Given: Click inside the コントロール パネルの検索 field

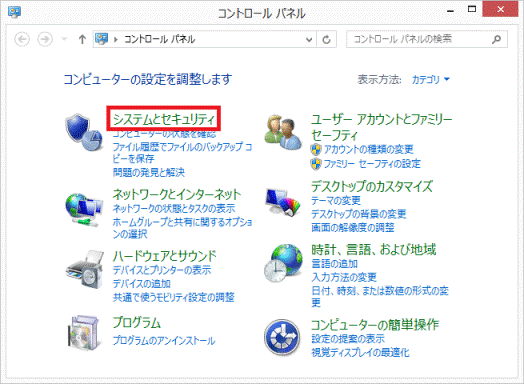Looking at the screenshot, I should [x=427, y=39].
